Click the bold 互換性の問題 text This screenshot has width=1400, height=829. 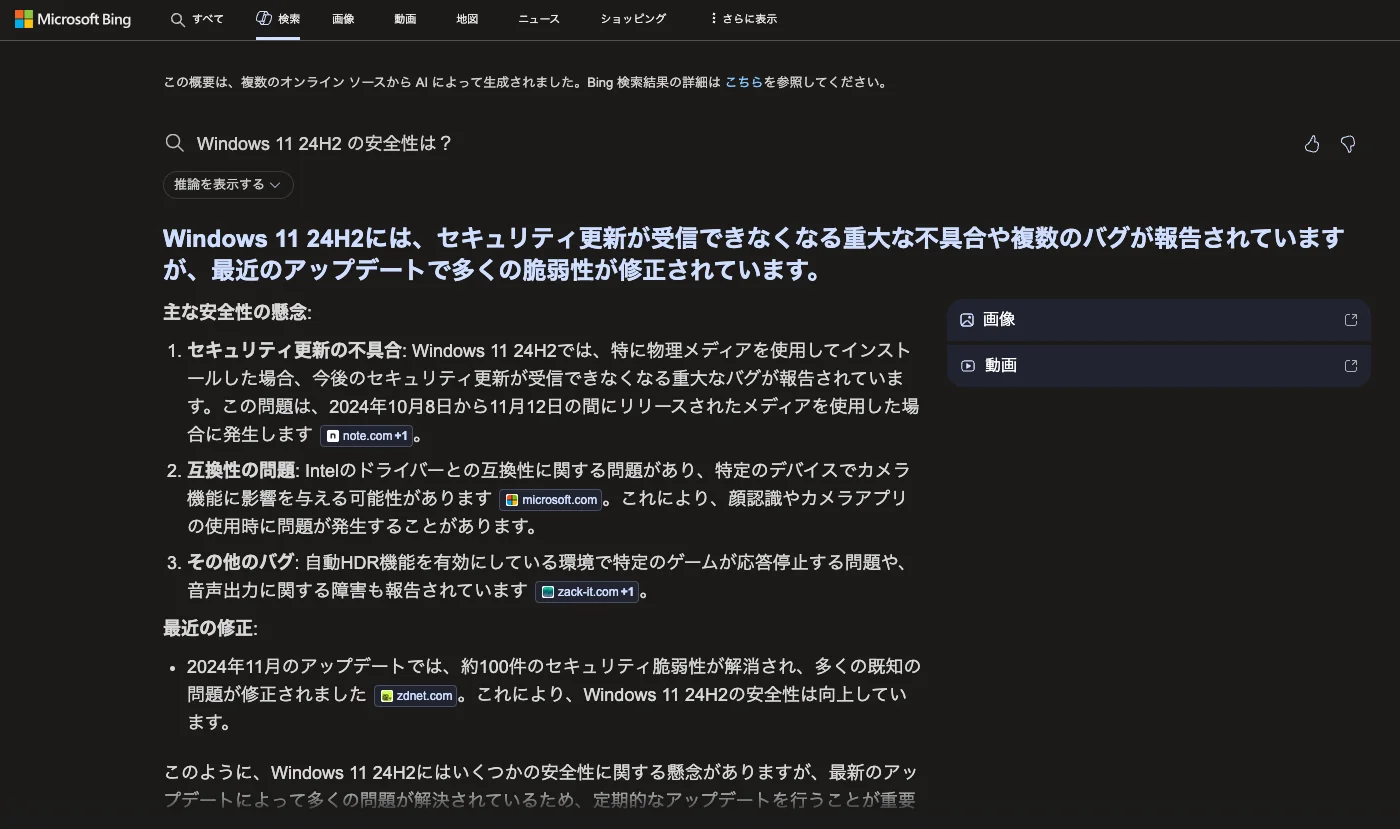(241, 470)
